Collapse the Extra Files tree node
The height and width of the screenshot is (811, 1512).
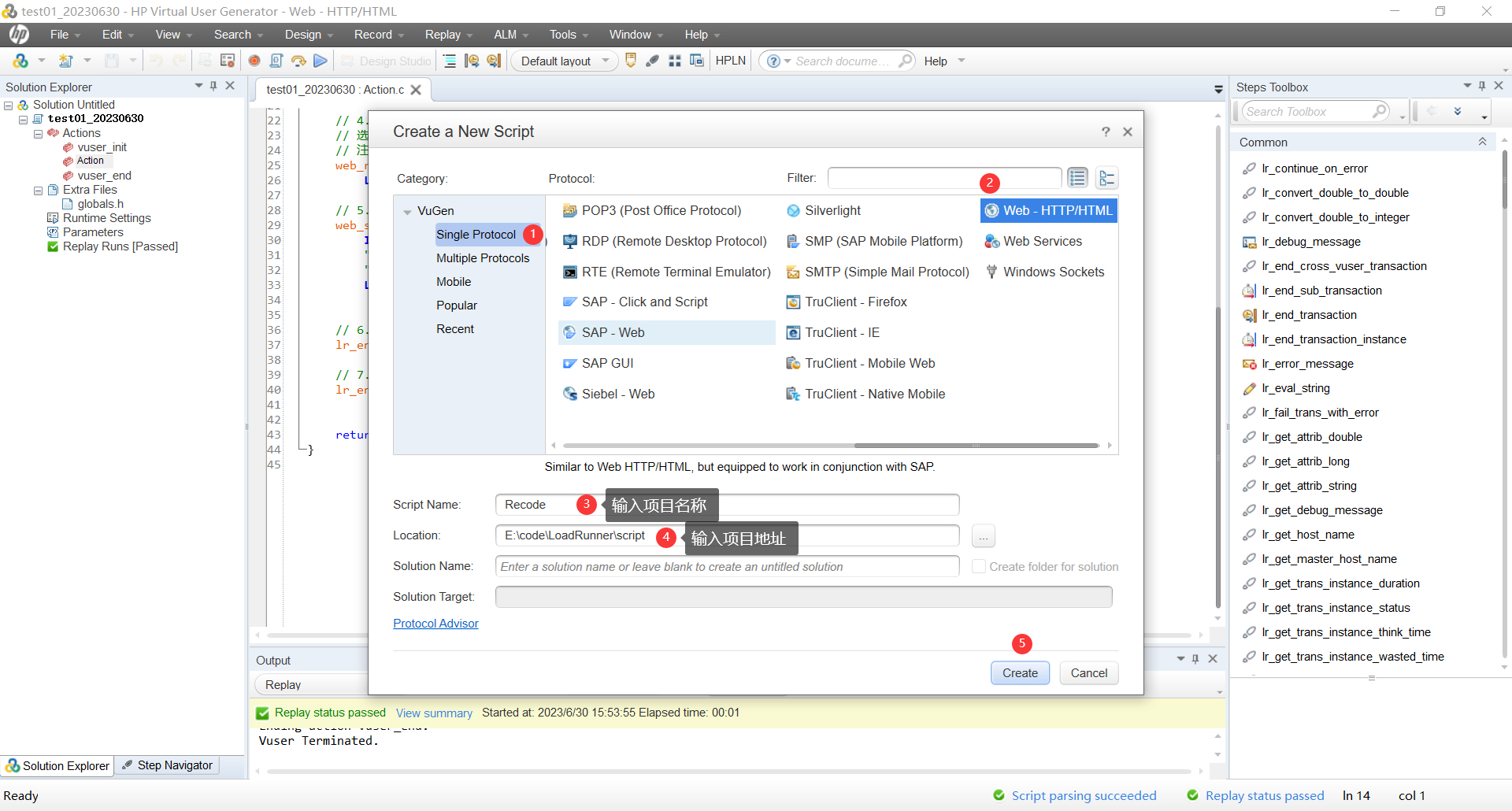[x=38, y=191]
